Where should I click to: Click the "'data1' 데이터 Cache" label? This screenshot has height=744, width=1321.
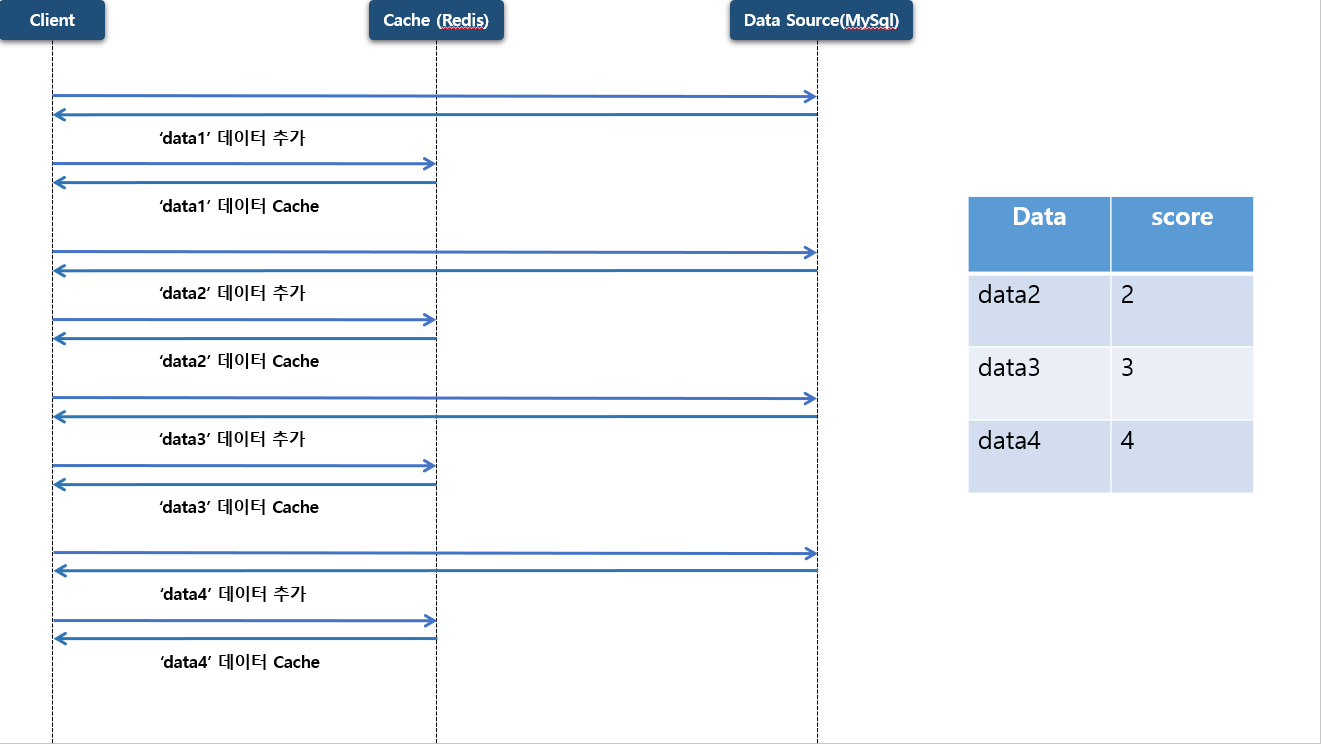[x=239, y=206]
